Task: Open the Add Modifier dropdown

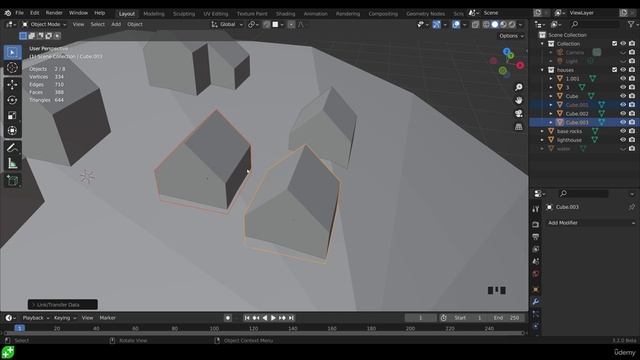Action: pos(591,223)
